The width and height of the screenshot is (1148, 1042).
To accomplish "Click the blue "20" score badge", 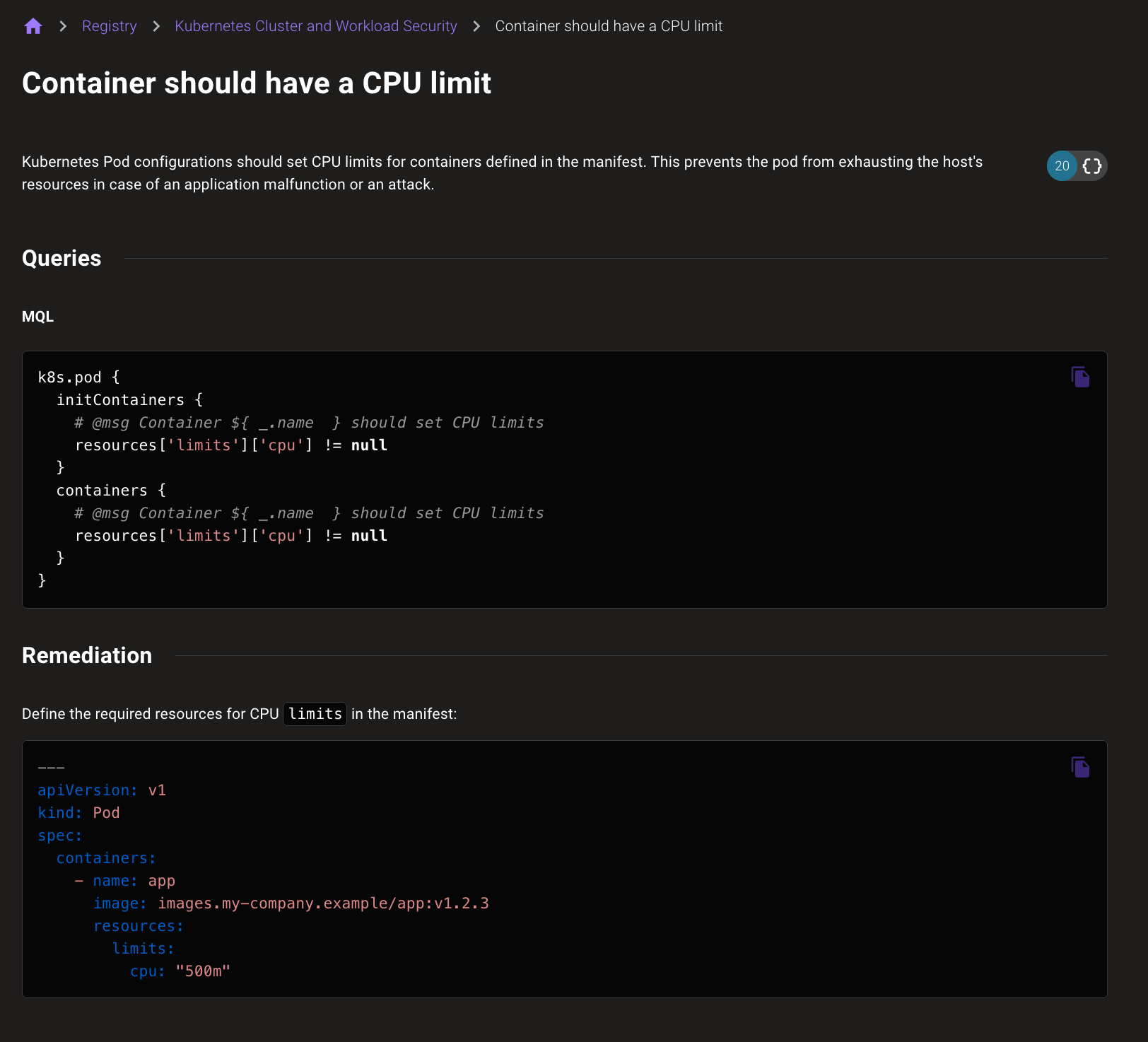I will tap(1062, 165).
